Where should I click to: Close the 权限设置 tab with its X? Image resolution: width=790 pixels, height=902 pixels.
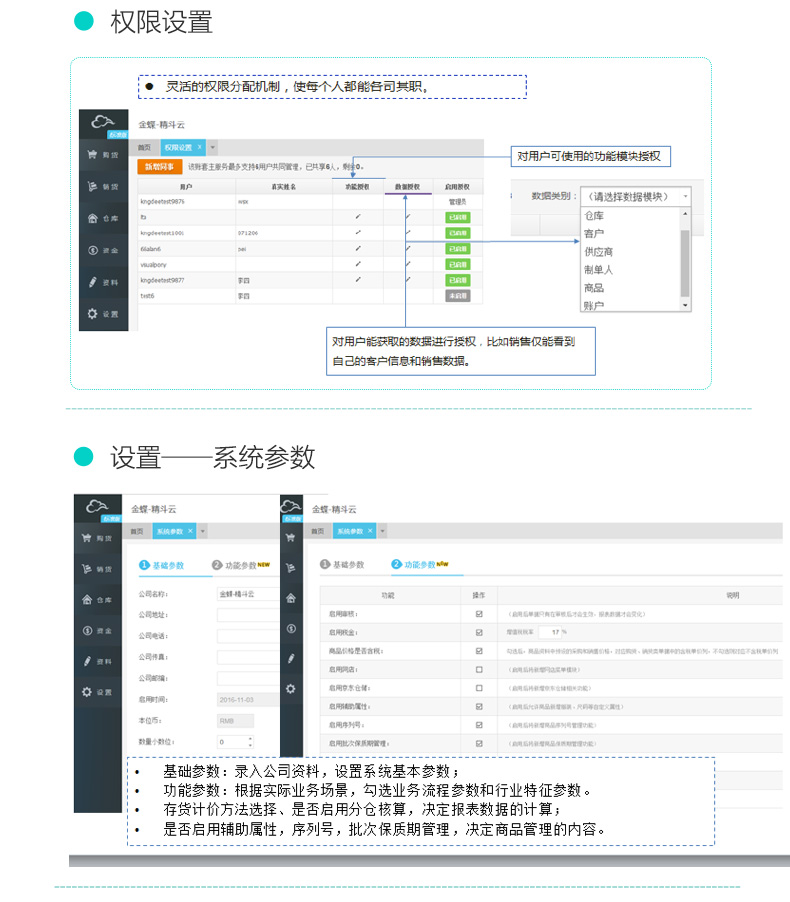[199, 147]
